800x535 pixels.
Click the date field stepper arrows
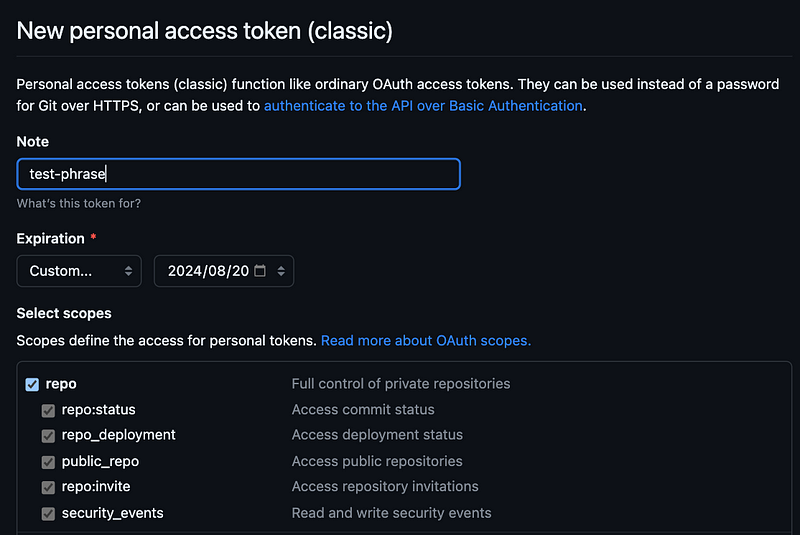click(x=281, y=271)
